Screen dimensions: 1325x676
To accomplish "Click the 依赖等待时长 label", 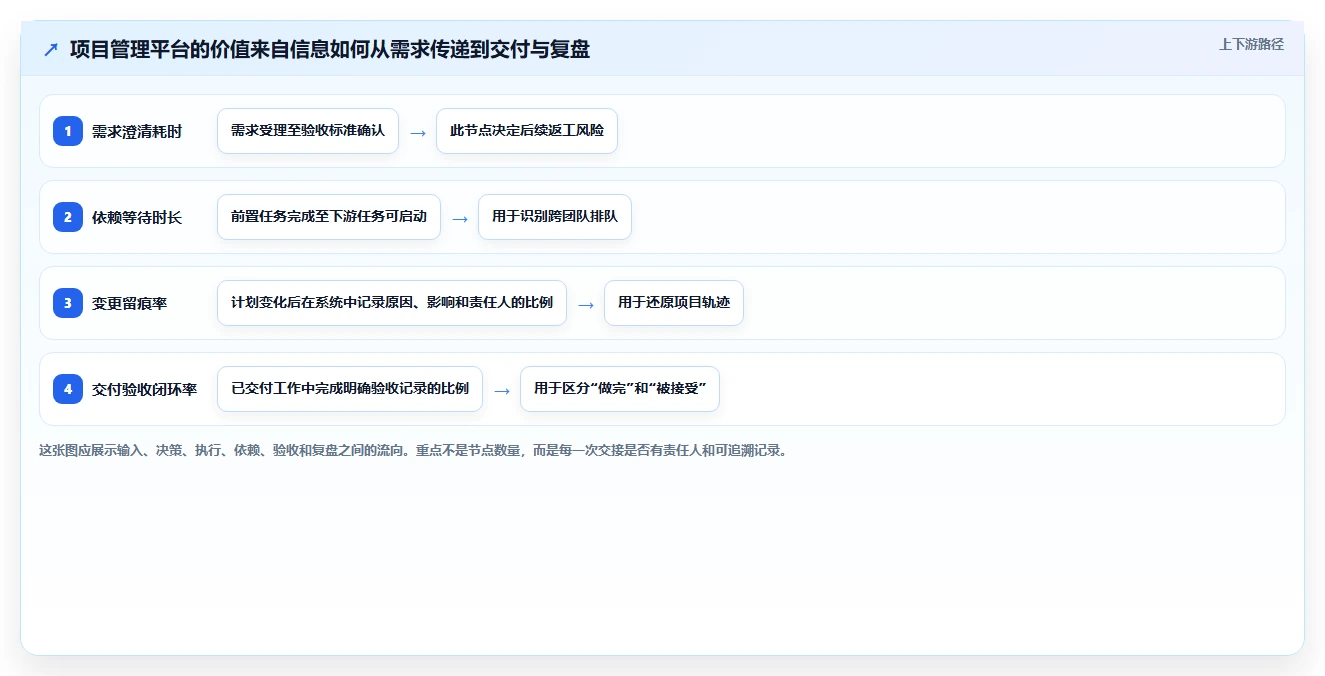I will [x=137, y=217].
